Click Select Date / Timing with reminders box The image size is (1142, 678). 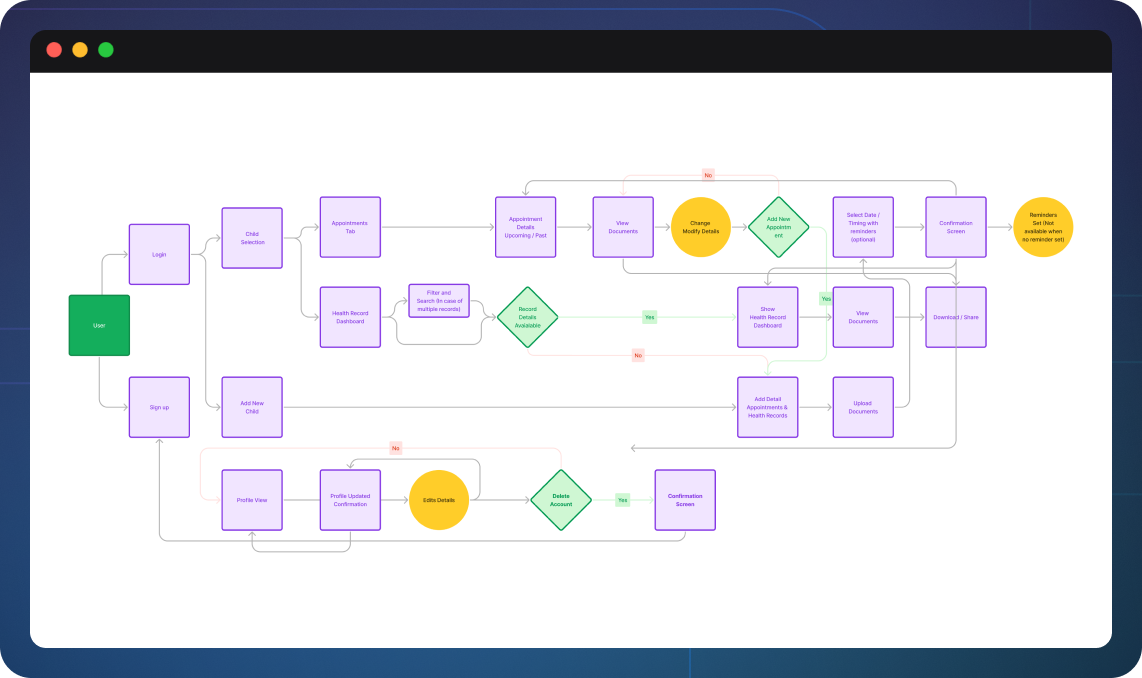click(x=863, y=227)
